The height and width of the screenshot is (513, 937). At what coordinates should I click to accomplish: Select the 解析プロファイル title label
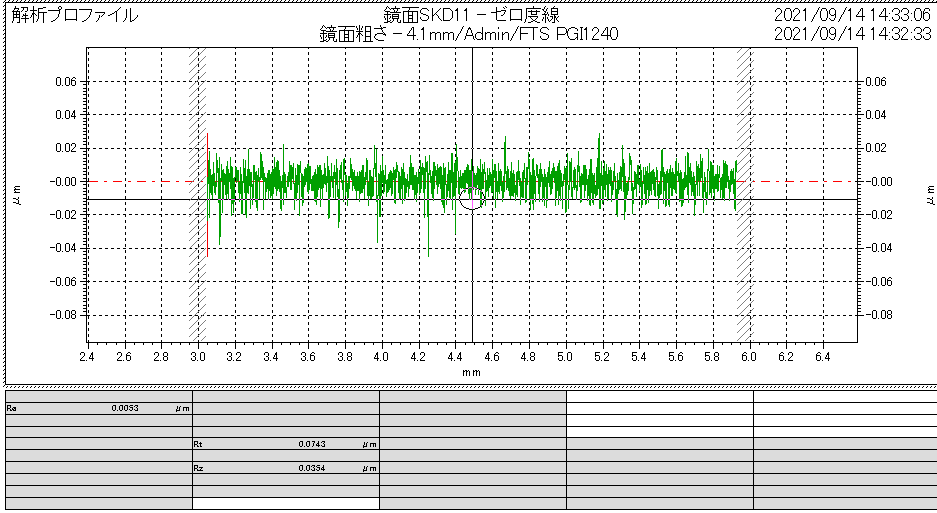coord(75,16)
